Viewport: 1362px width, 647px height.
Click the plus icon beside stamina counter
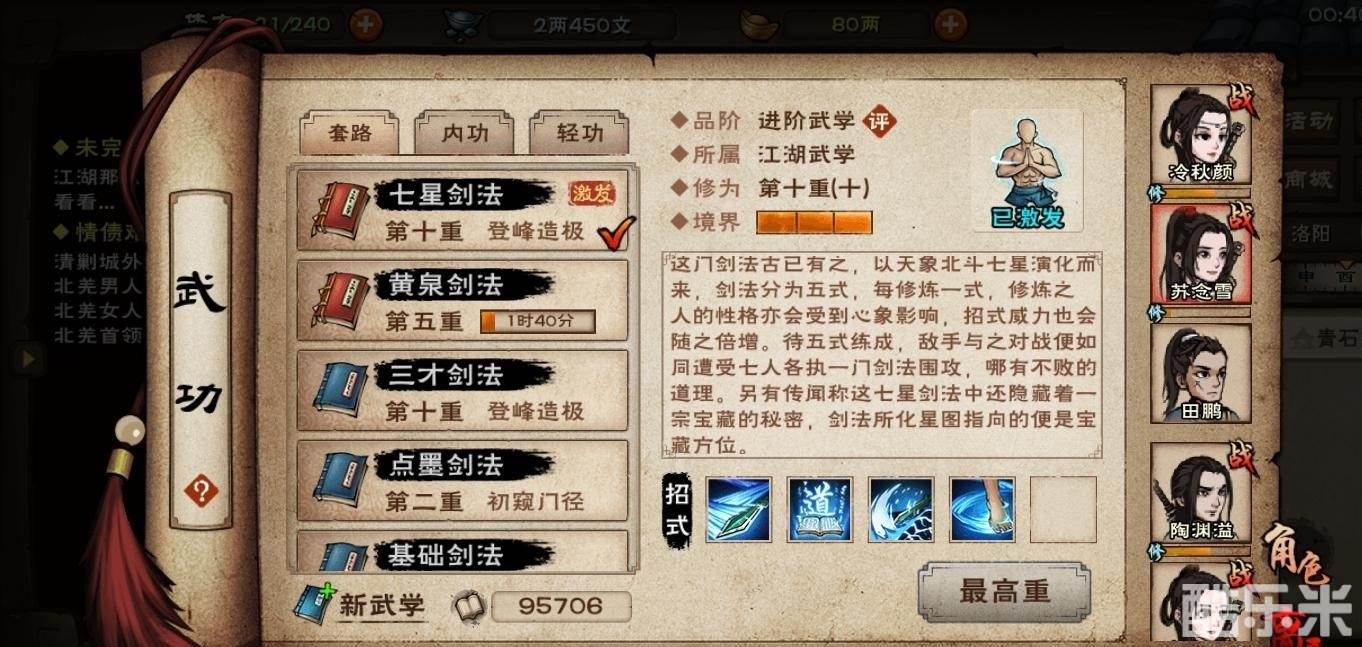(x=366, y=22)
